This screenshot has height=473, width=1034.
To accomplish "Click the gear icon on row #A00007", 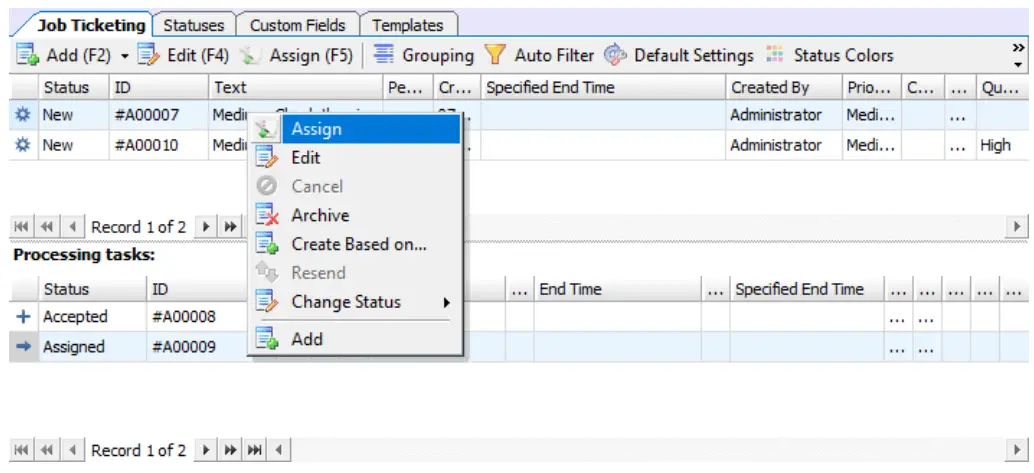I will pos(23,115).
